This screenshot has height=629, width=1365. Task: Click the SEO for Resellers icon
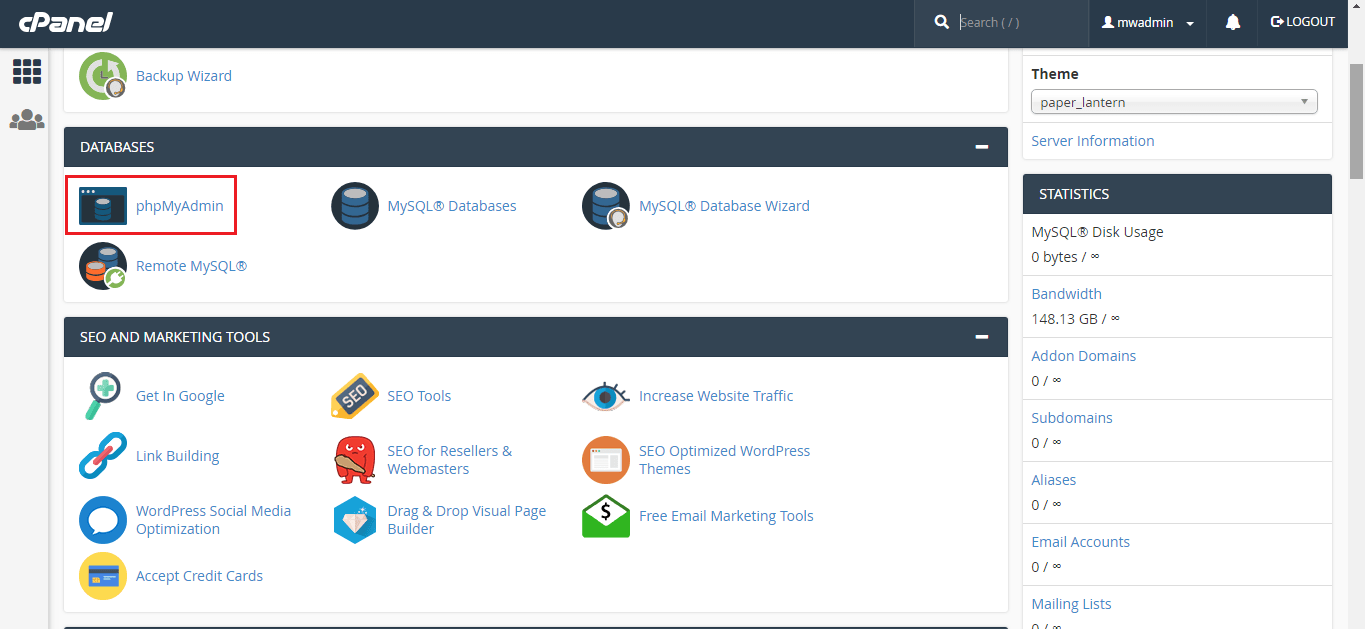tap(355, 460)
